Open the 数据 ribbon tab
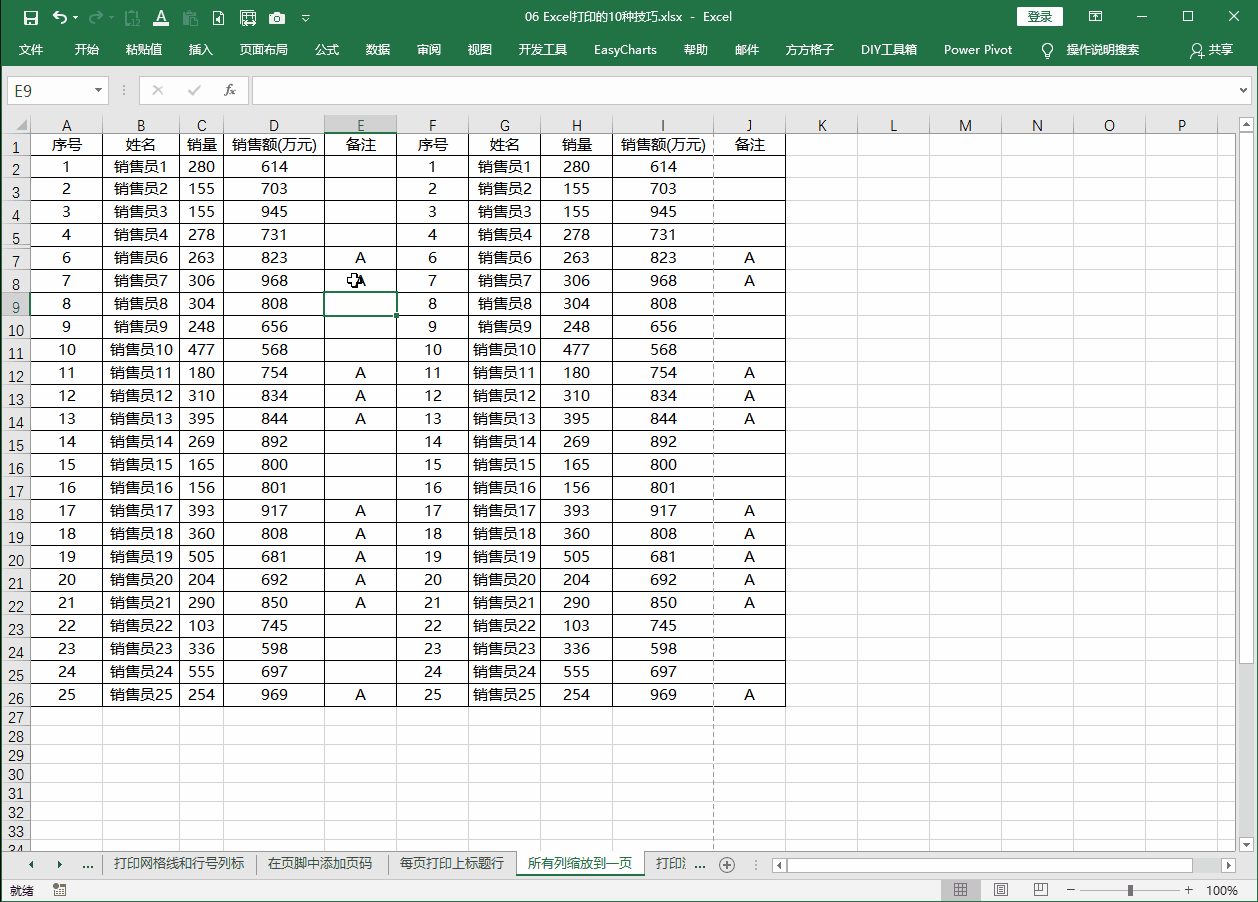This screenshot has width=1258, height=902. (378, 50)
